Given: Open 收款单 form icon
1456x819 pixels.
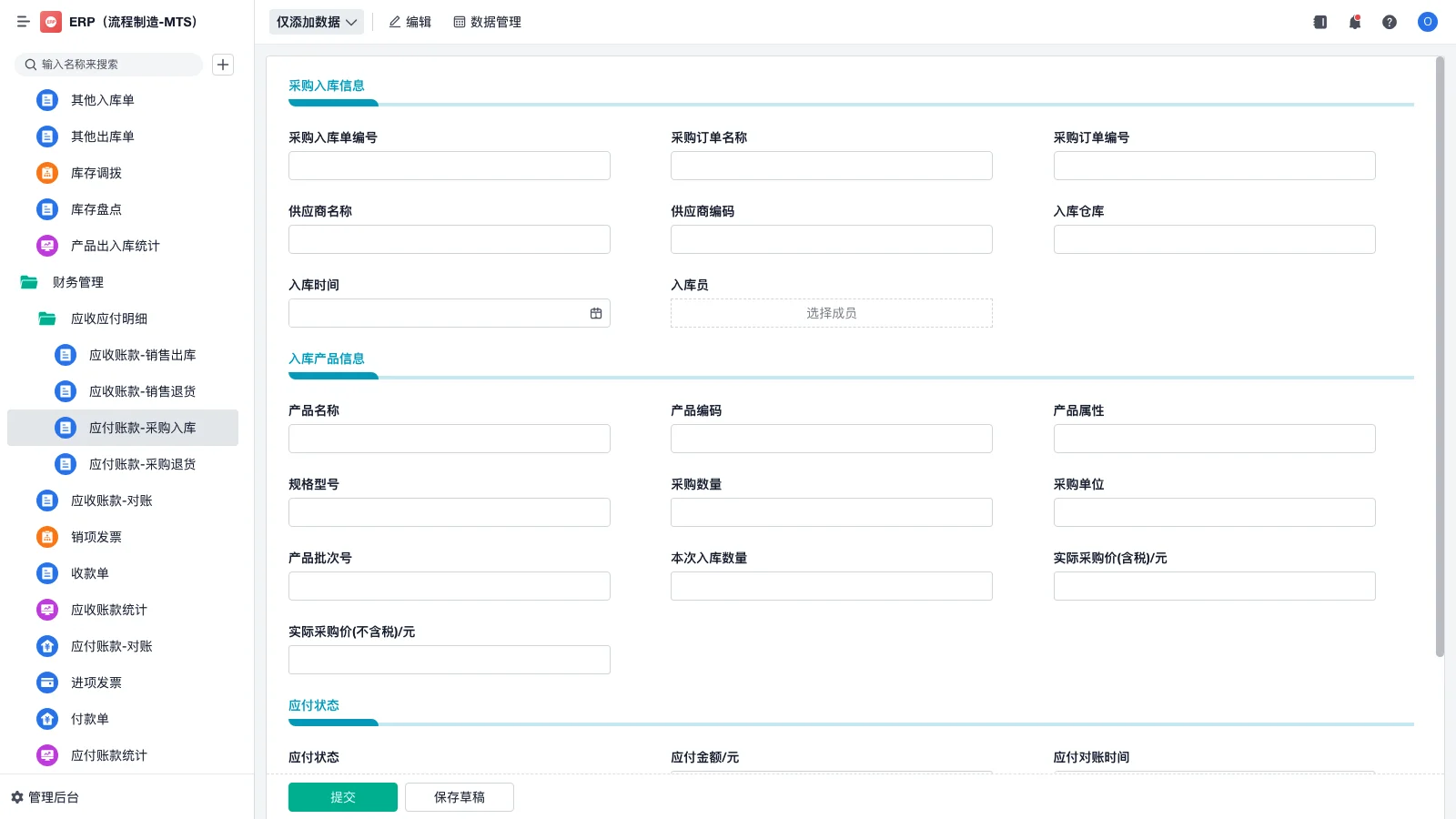Looking at the screenshot, I should (47, 573).
